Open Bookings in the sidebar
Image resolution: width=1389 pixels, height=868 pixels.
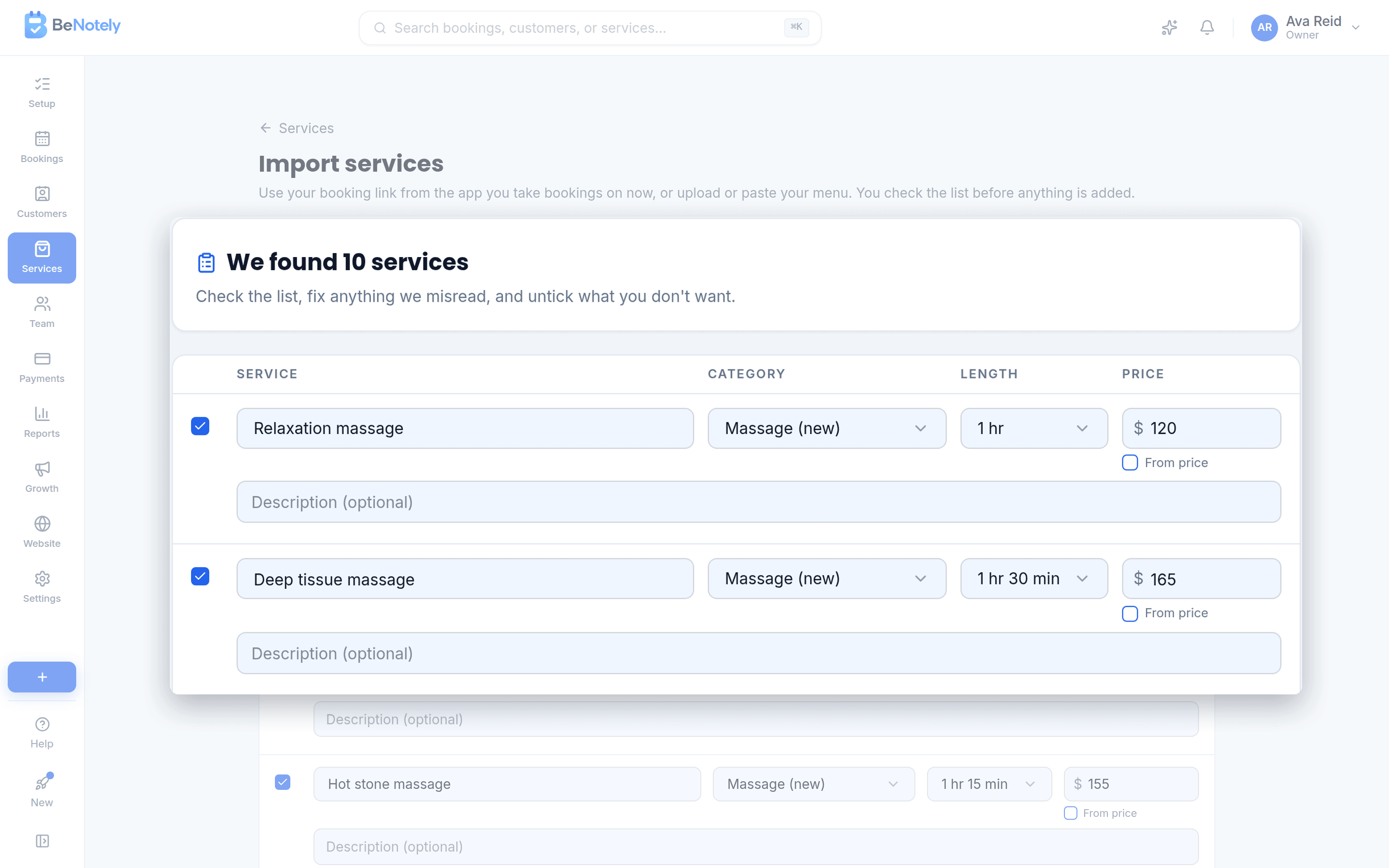pos(42,148)
